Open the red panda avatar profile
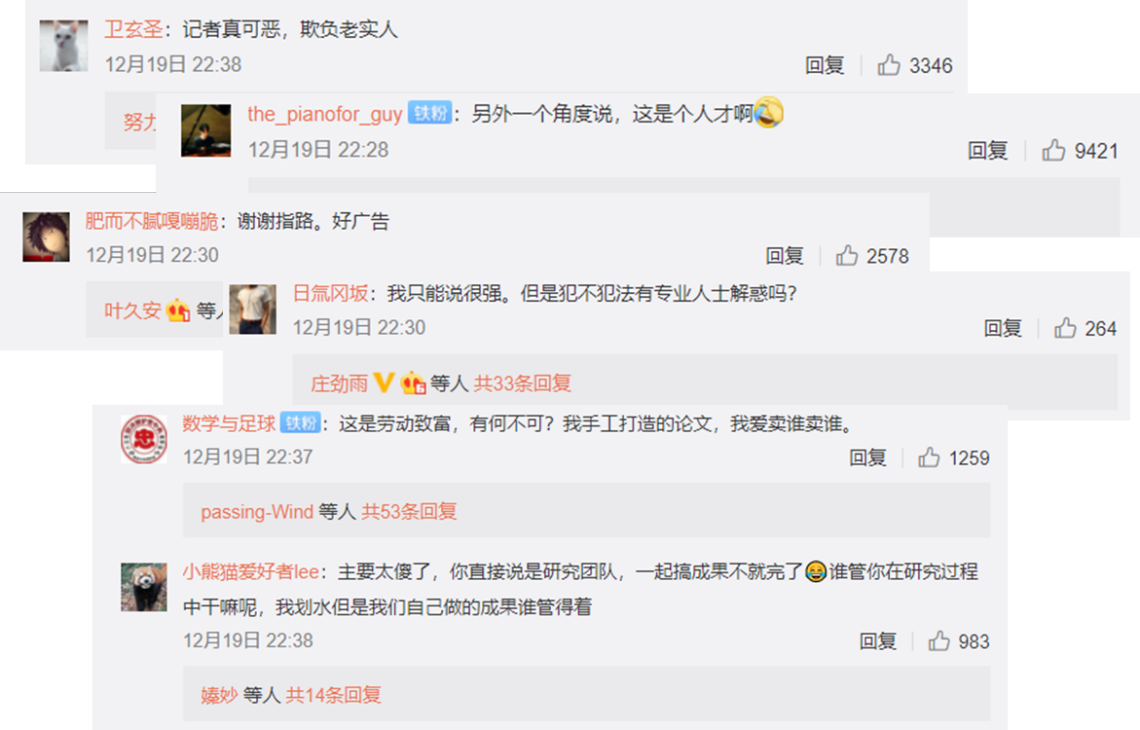 tap(143, 587)
